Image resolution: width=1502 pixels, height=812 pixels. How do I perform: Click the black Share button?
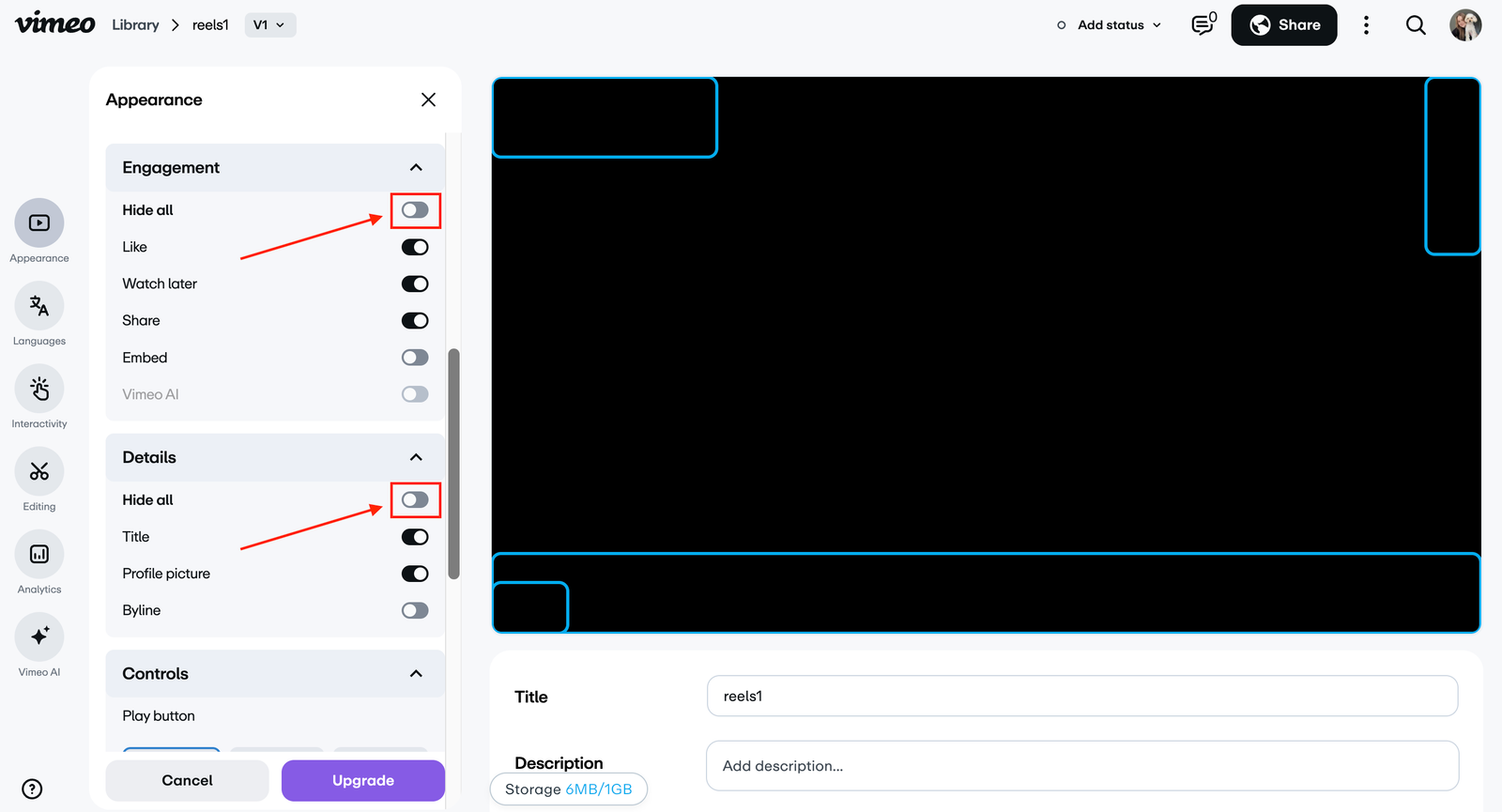[x=1284, y=25]
